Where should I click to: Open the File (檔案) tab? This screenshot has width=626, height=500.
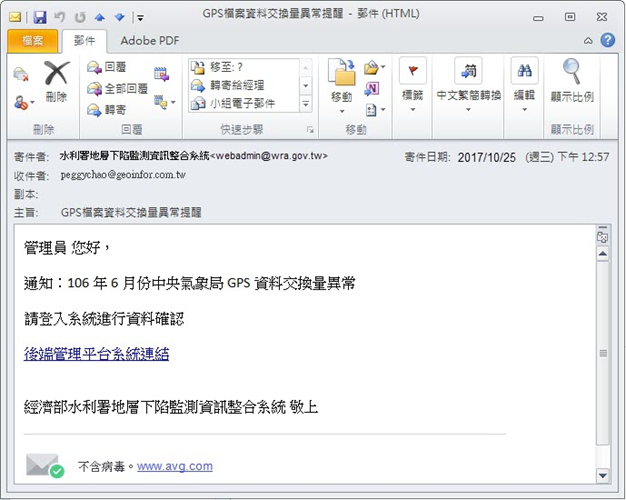(31, 41)
